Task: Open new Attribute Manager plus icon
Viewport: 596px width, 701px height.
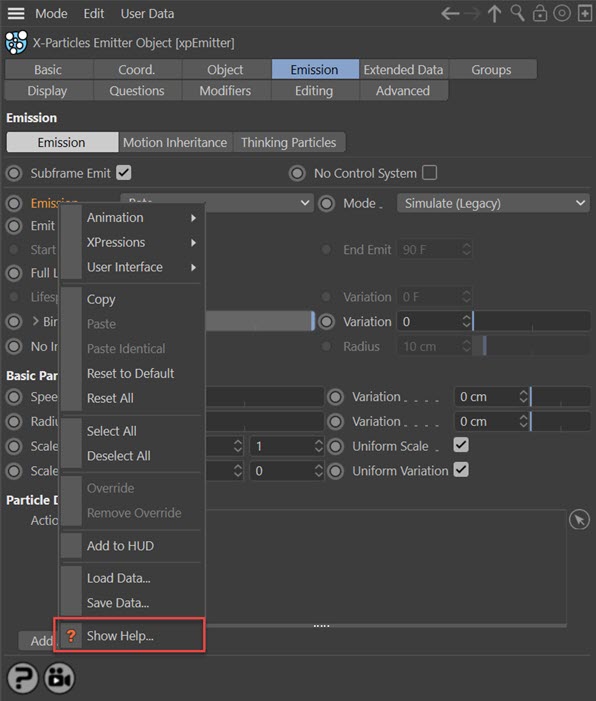Action: (x=584, y=13)
